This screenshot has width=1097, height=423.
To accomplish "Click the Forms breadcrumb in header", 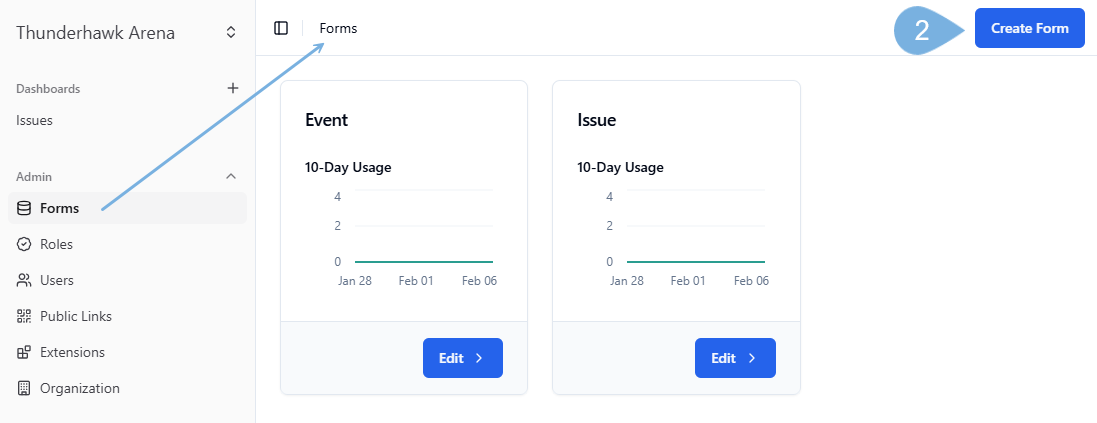I will pyautogui.click(x=338, y=28).
